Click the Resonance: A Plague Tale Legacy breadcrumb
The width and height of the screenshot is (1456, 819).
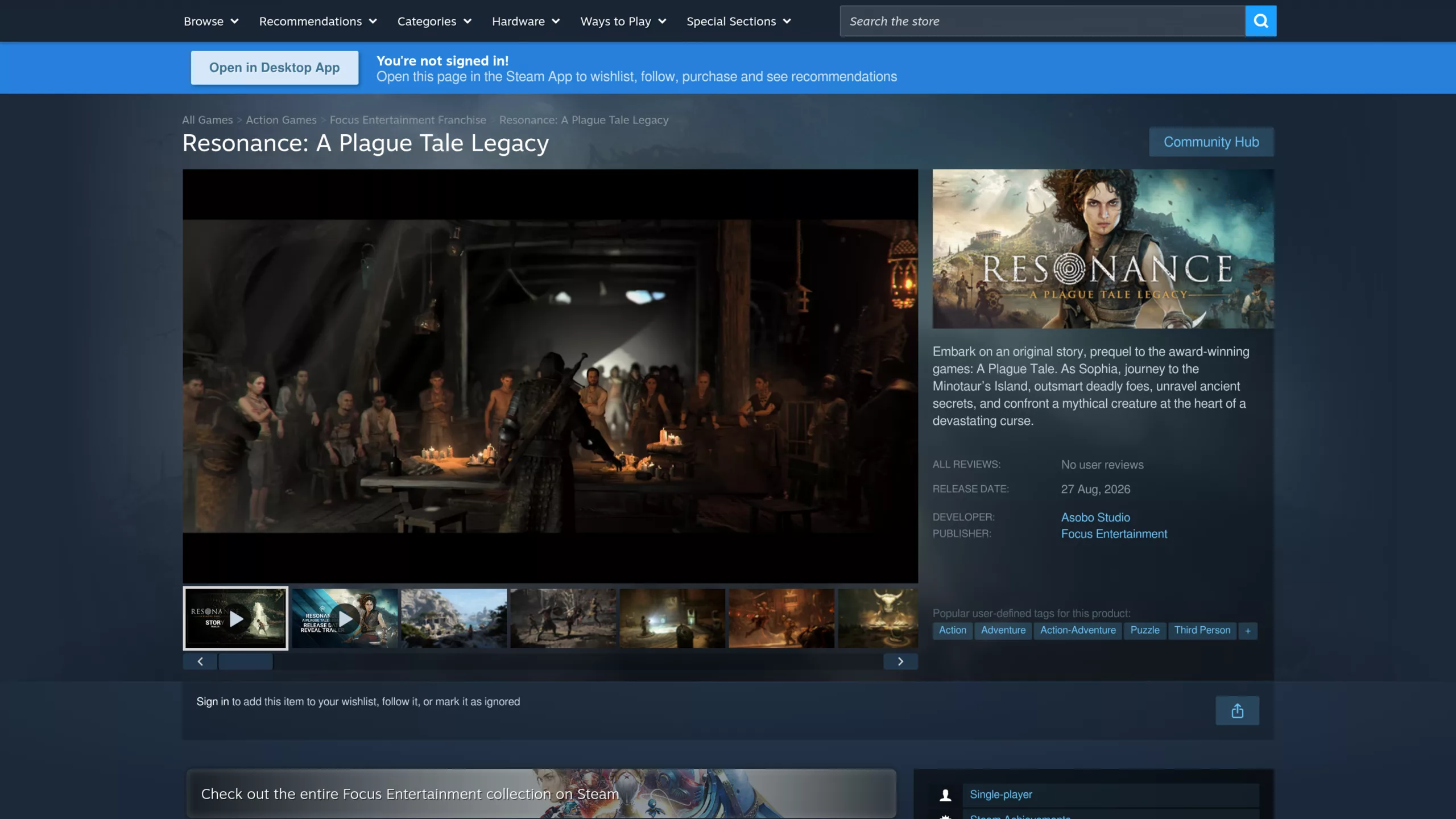pyautogui.click(x=584, y=120)
